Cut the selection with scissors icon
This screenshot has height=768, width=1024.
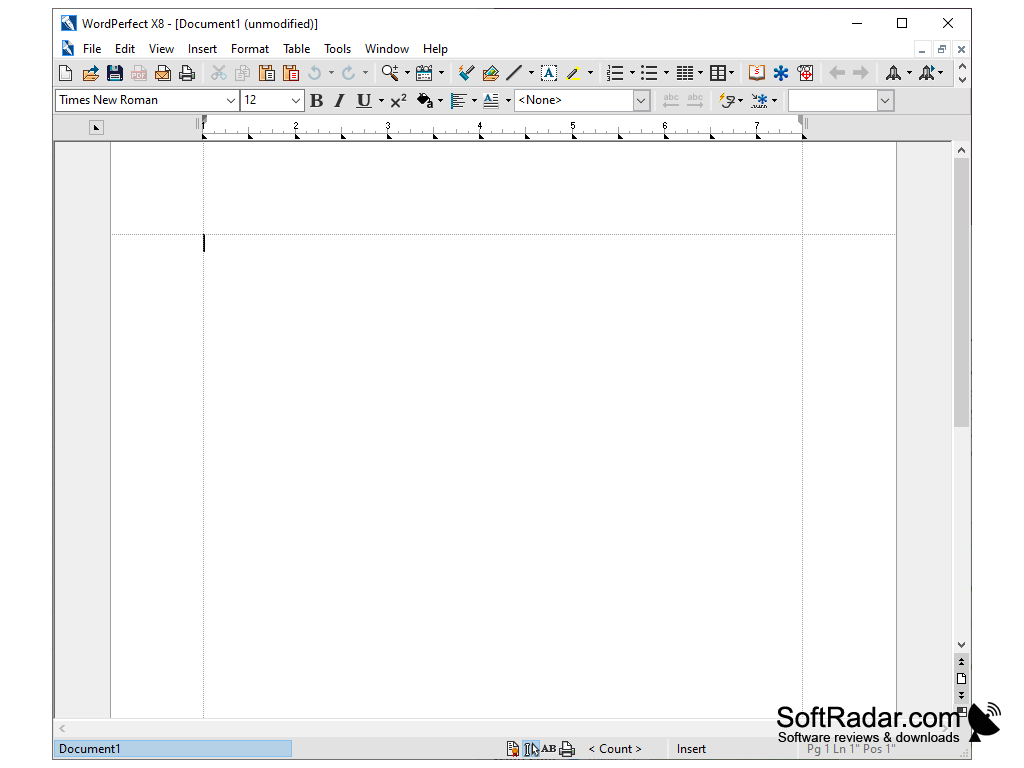pyautogui.click(x=218, y=72)
